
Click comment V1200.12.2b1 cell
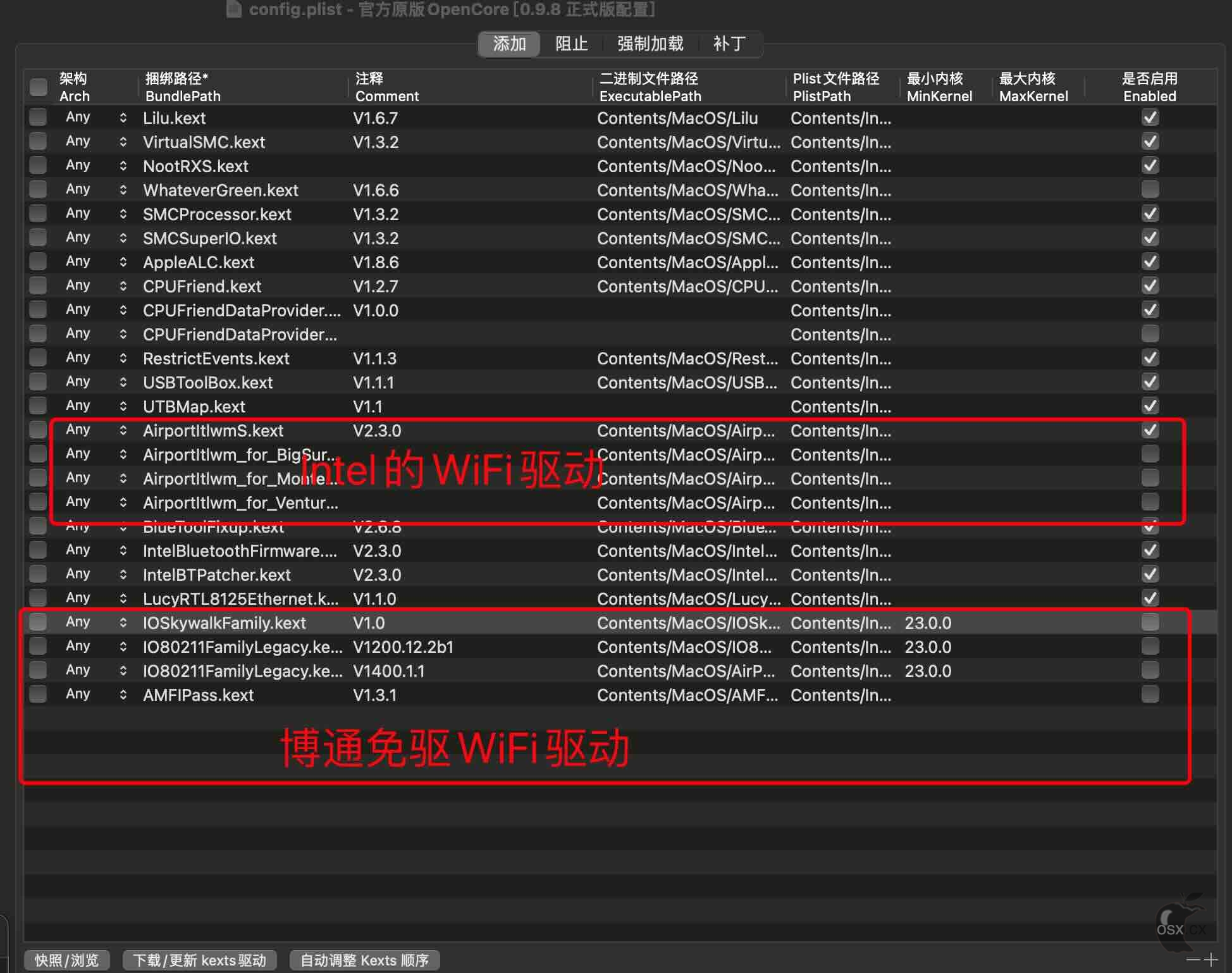[x=403, y=647]
